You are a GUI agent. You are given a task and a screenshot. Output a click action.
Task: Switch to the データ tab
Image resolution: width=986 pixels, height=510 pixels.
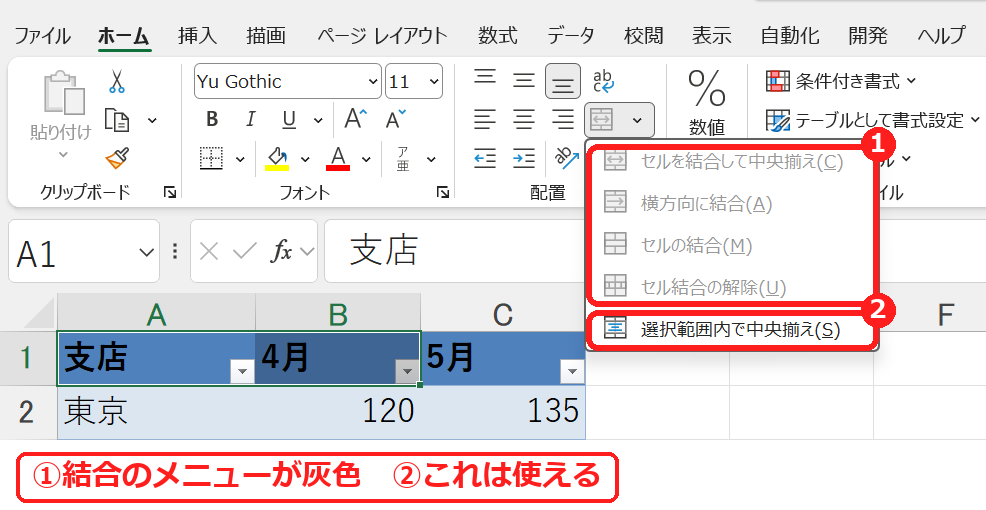tap(570, 36)
